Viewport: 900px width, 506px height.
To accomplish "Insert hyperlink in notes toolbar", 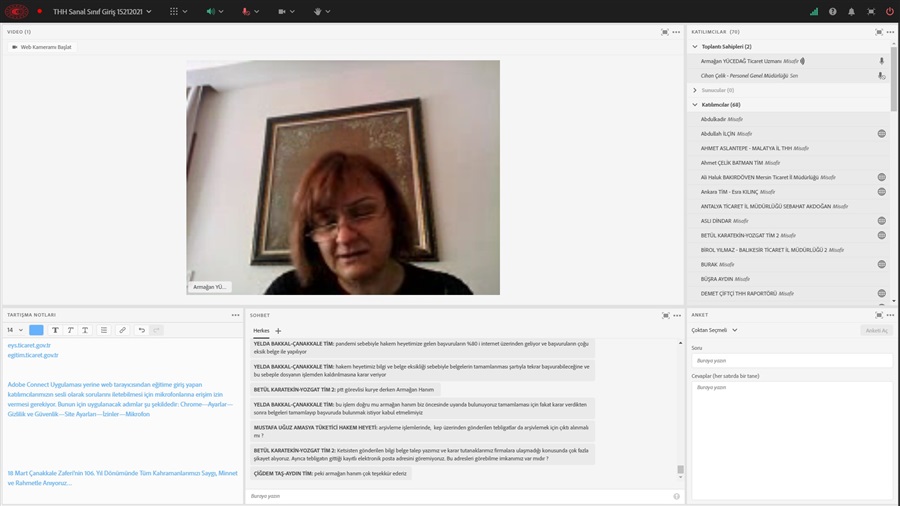I will [122, 330].
